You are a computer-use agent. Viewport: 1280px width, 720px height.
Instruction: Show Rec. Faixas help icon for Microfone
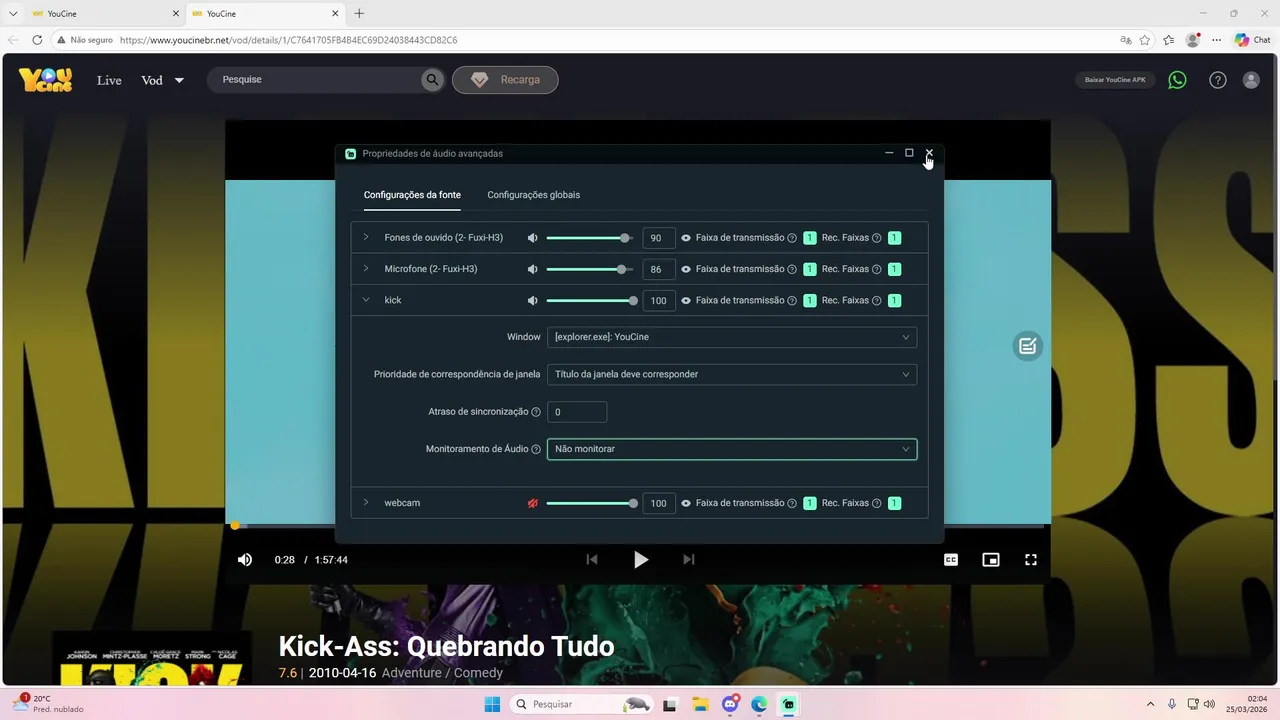[877, 269]
